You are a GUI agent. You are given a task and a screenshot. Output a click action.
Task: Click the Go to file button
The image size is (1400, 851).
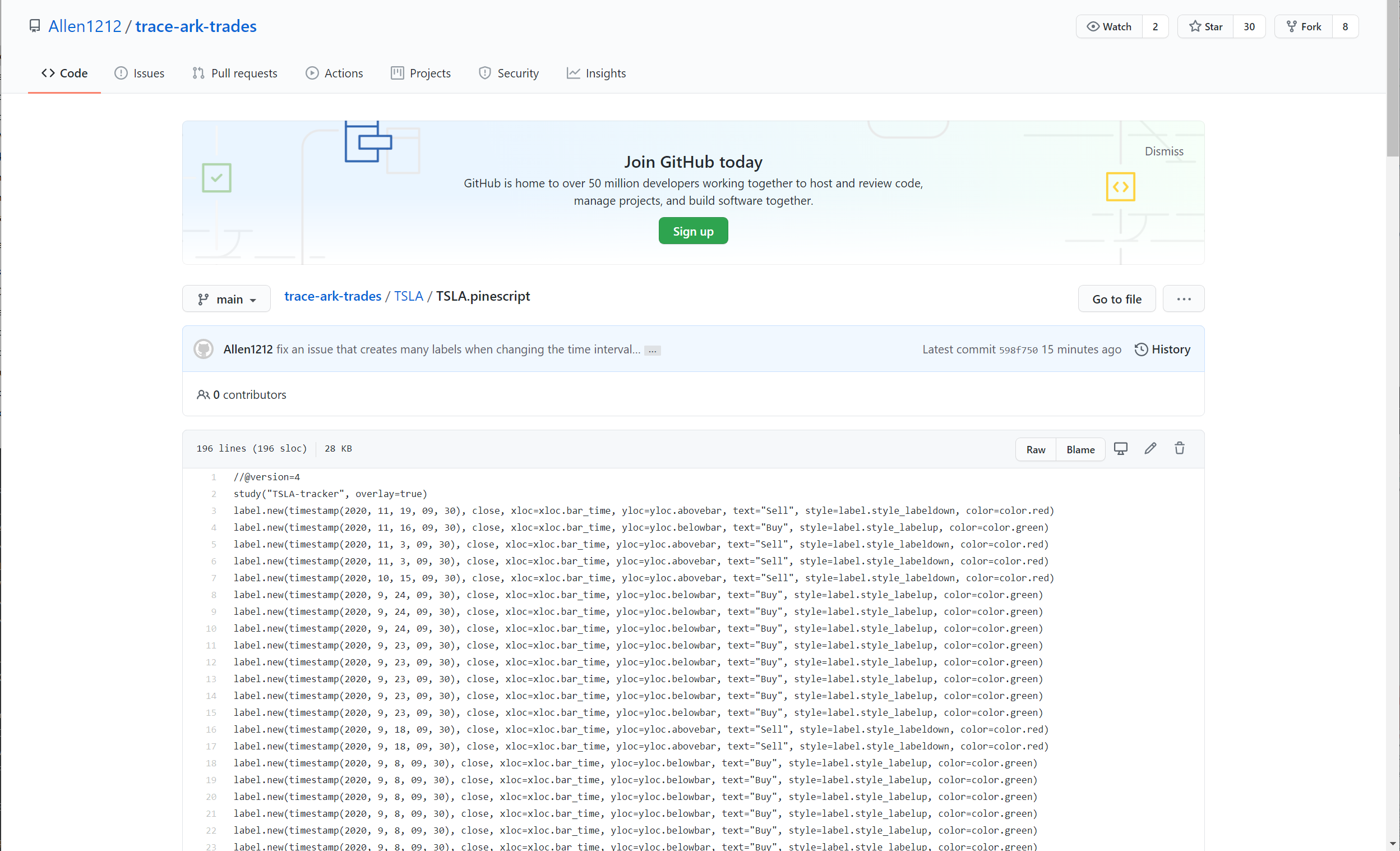(x=1116, y=299)
